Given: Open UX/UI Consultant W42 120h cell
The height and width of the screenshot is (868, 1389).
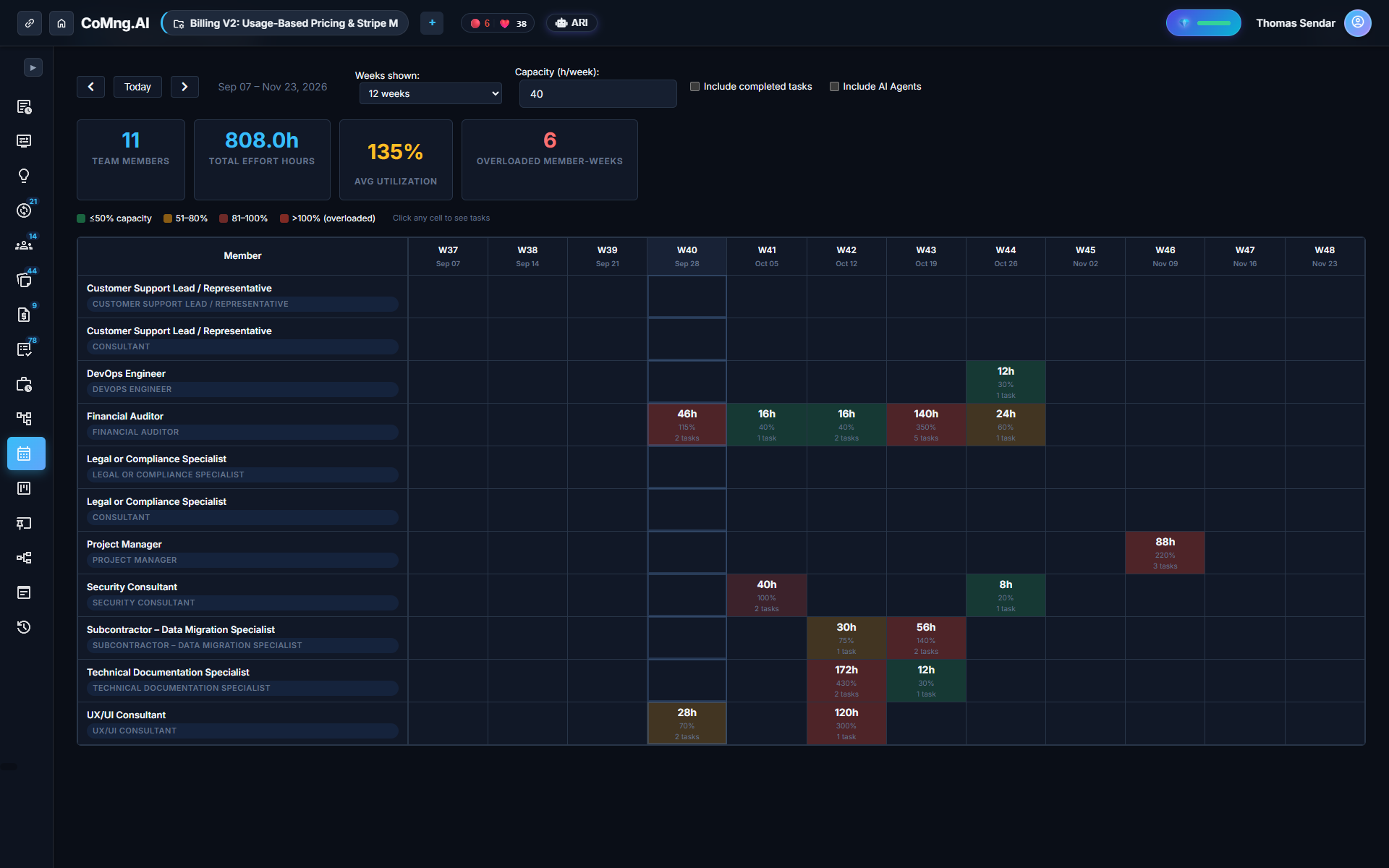Looking at the screenshot, I should pos(846,723).
